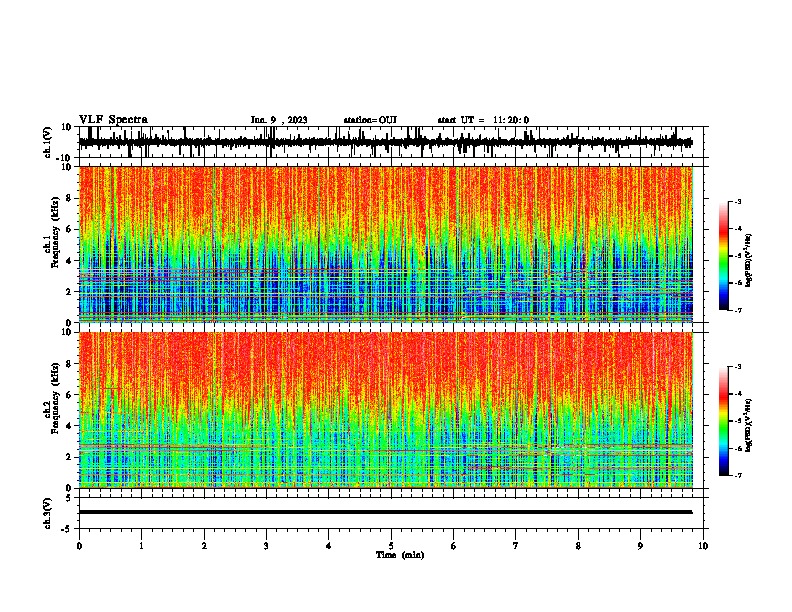Click the "2" label on the Time axis

(204, 546)
